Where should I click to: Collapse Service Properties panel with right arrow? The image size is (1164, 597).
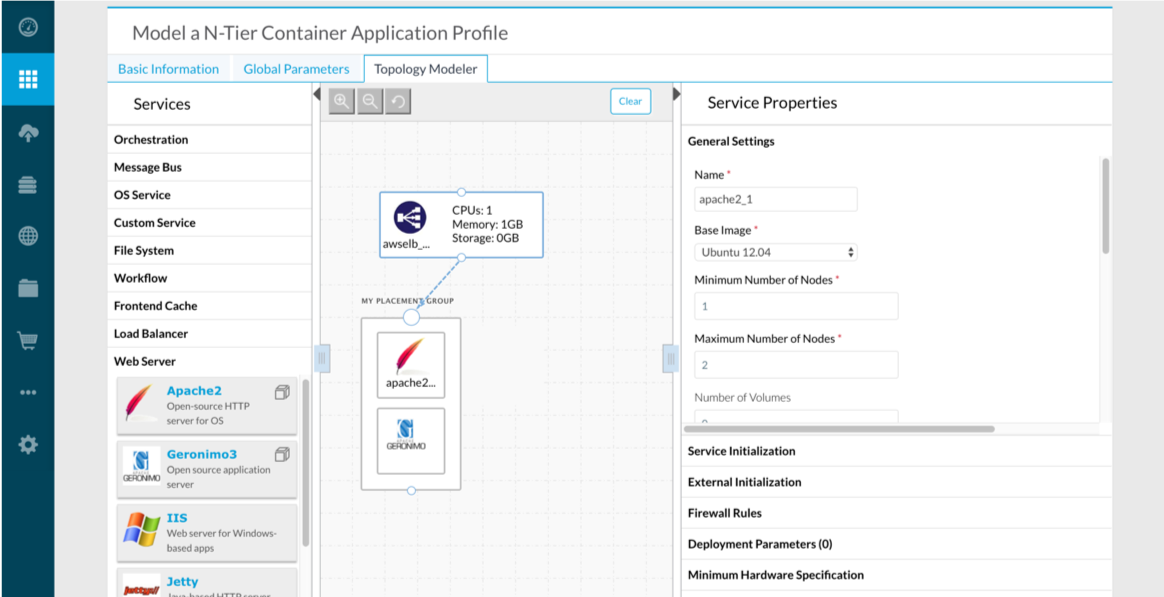click(x=676, y=94)
